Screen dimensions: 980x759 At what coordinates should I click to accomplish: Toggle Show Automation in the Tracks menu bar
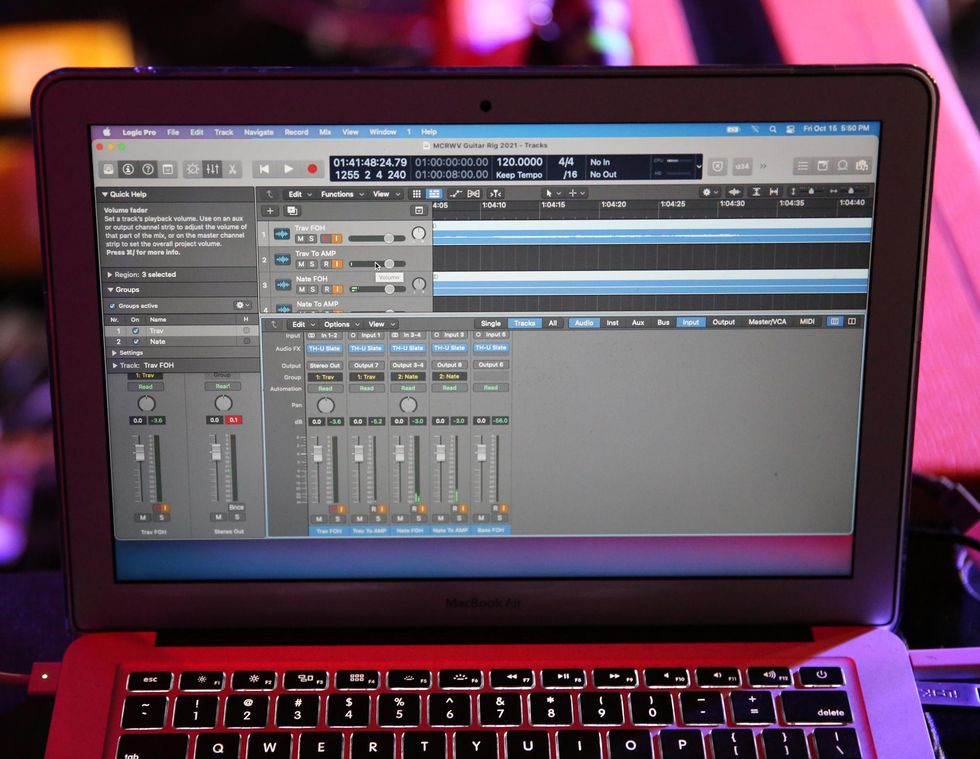pyautogui.click(x=455, y=194)
